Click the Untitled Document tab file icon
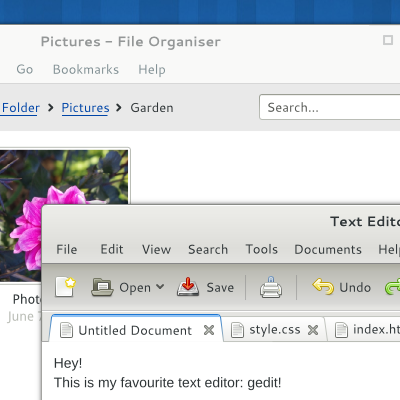 (66, 330)
